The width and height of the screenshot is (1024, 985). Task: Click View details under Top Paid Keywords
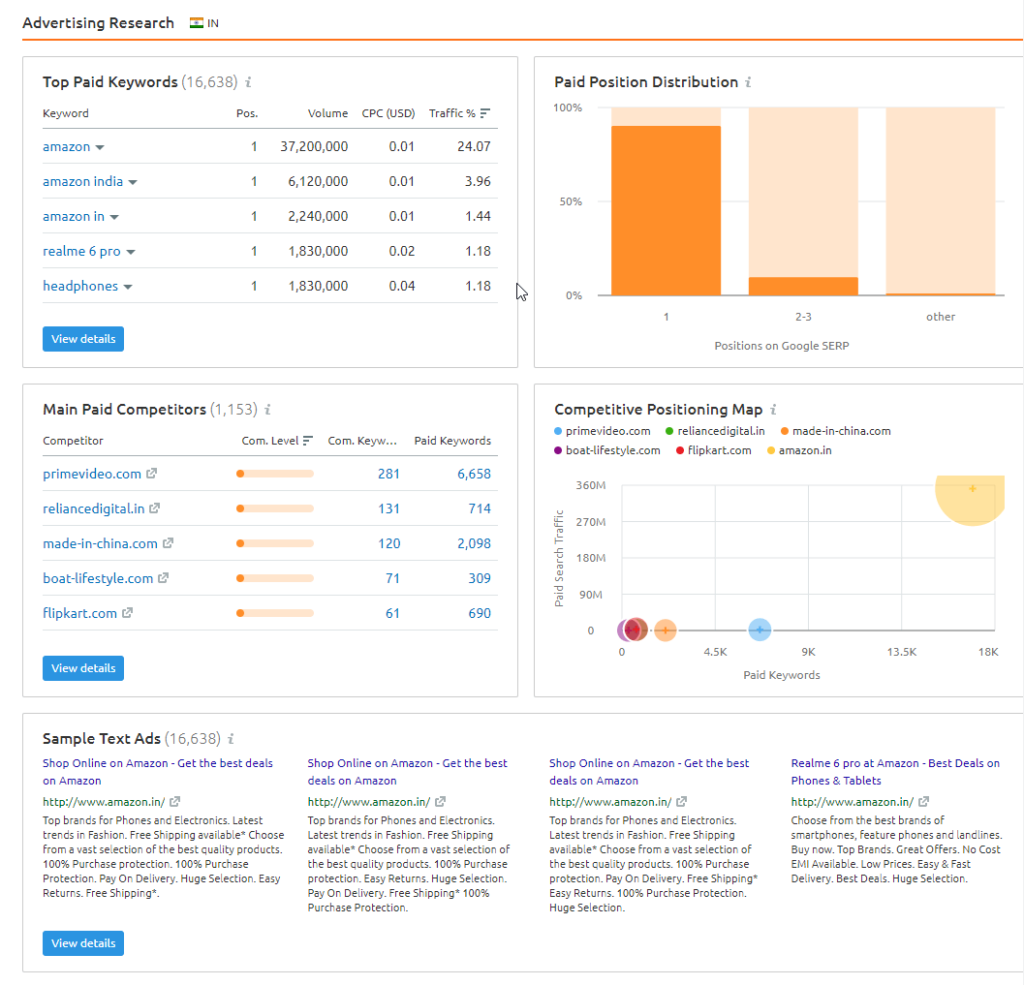[83, 339]
